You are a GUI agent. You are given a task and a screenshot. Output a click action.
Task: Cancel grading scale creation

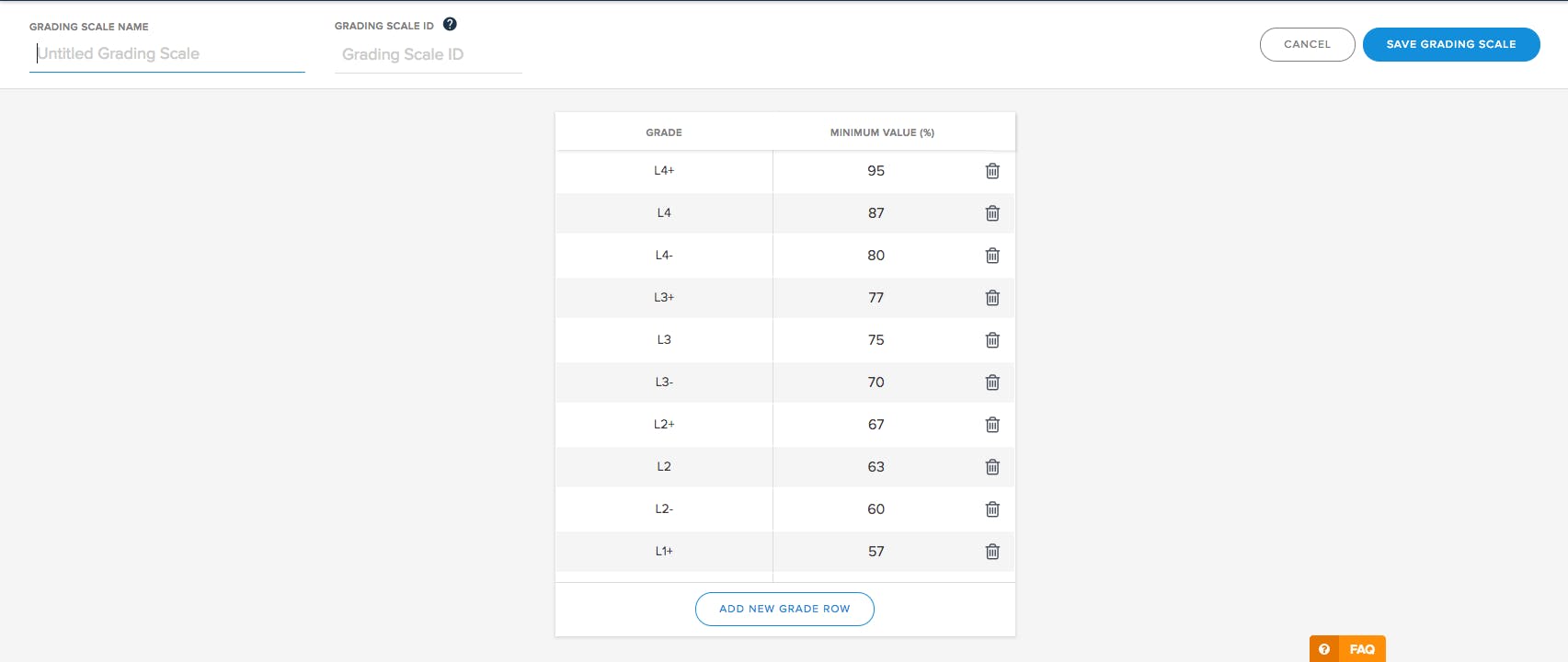1307,44
